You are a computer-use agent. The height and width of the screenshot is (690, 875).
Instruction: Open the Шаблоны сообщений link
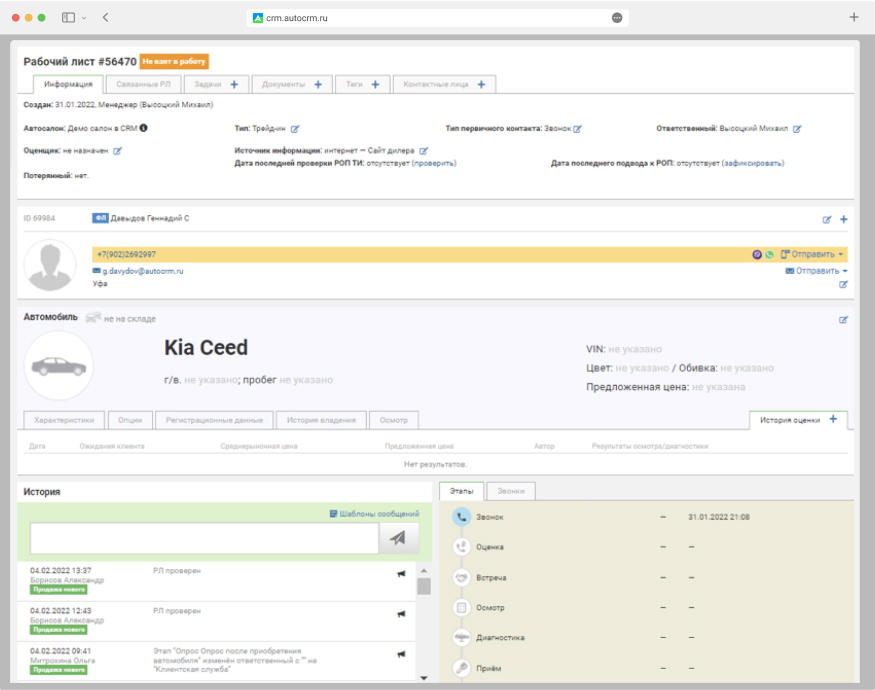tap(374, 514)
